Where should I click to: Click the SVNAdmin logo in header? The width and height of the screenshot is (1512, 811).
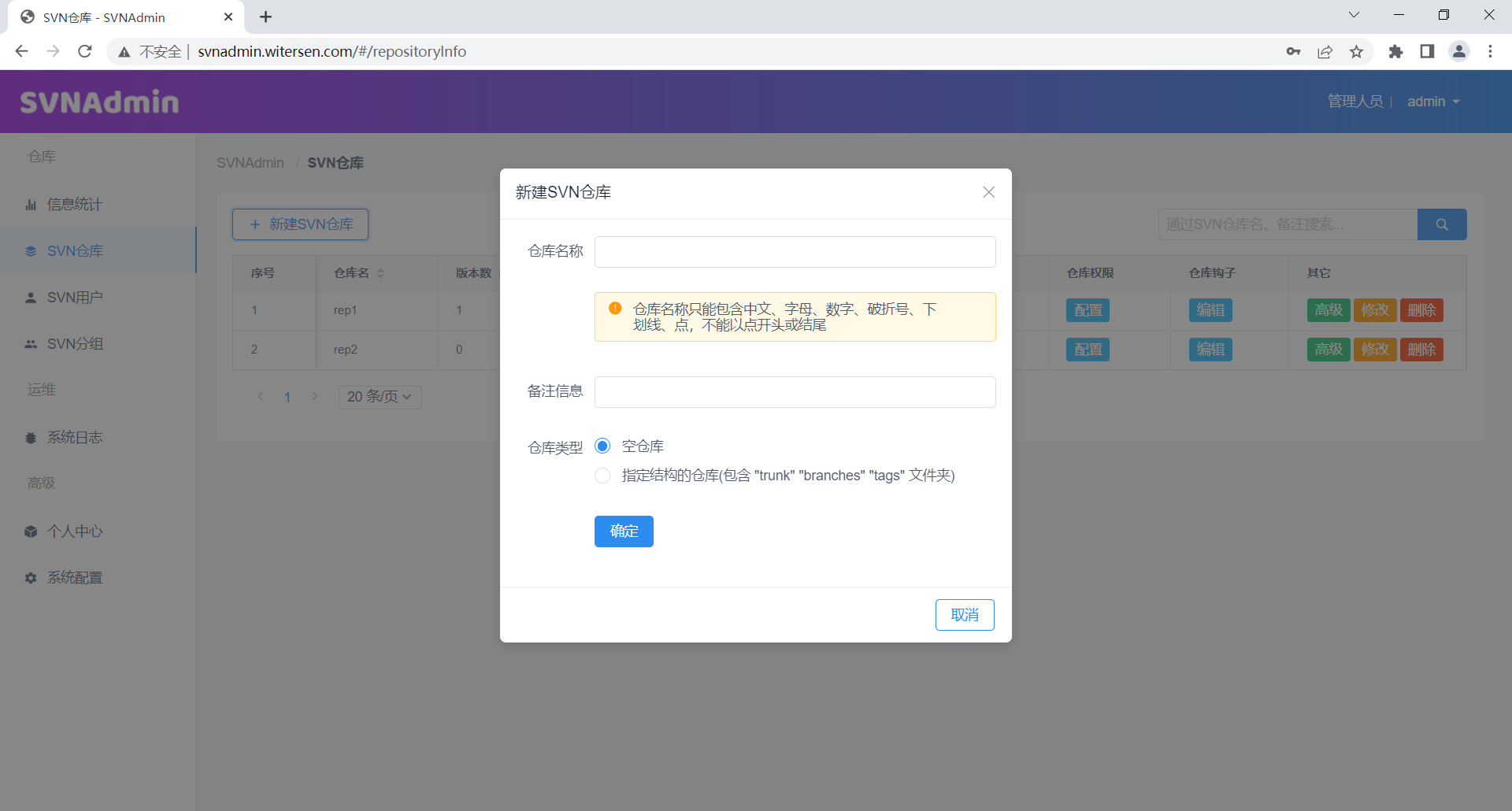[x=99, y=102]
